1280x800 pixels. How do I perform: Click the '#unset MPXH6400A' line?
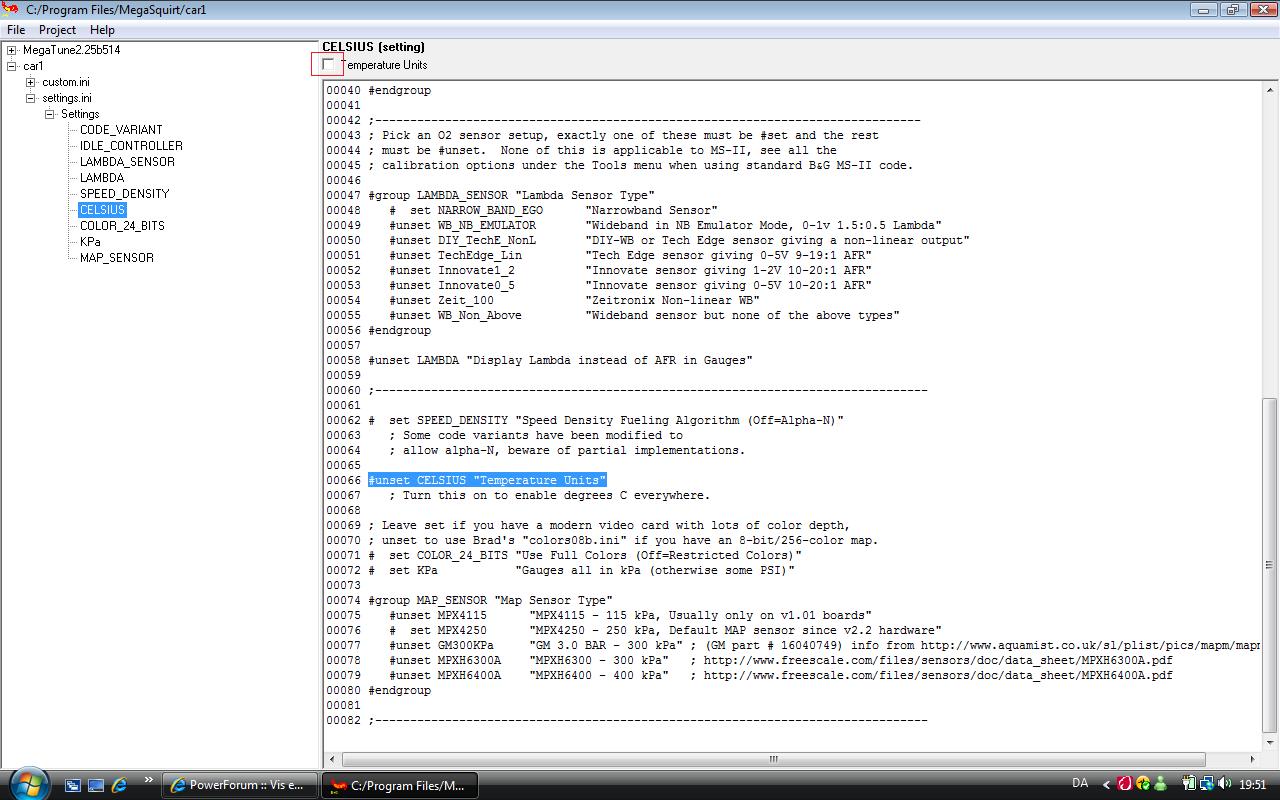pos(780,675)
